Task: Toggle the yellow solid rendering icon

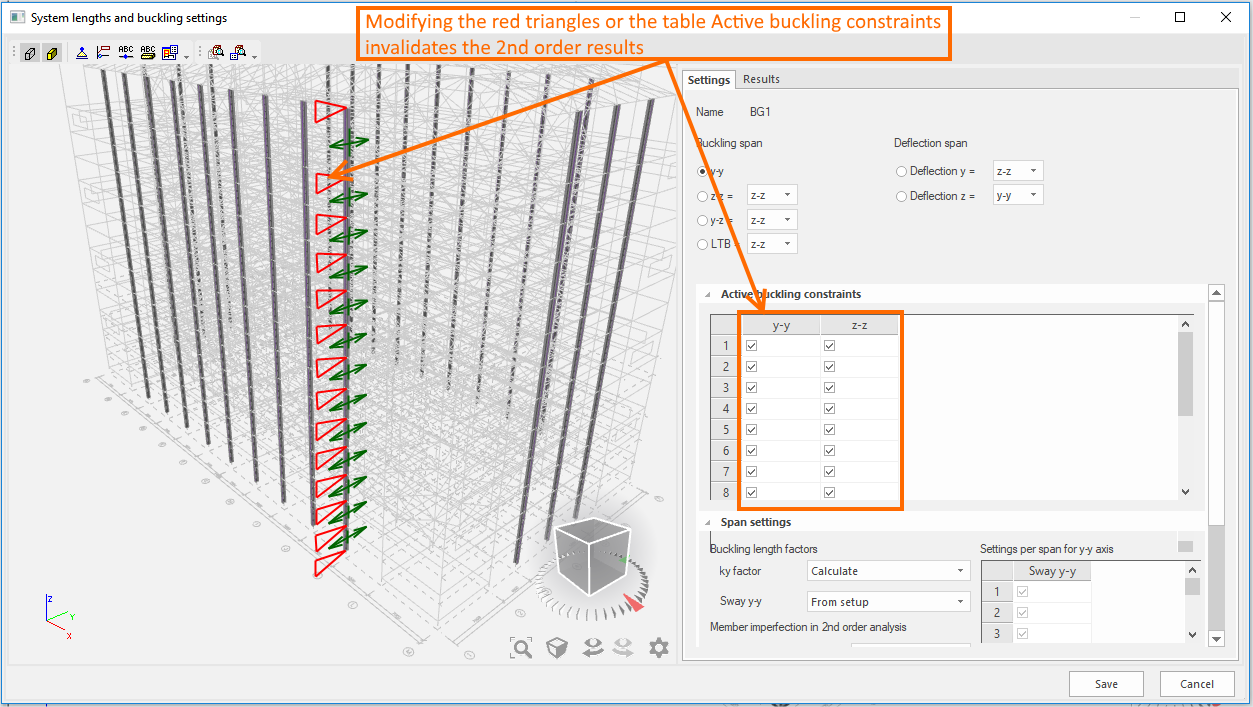Action: (52, 53)
